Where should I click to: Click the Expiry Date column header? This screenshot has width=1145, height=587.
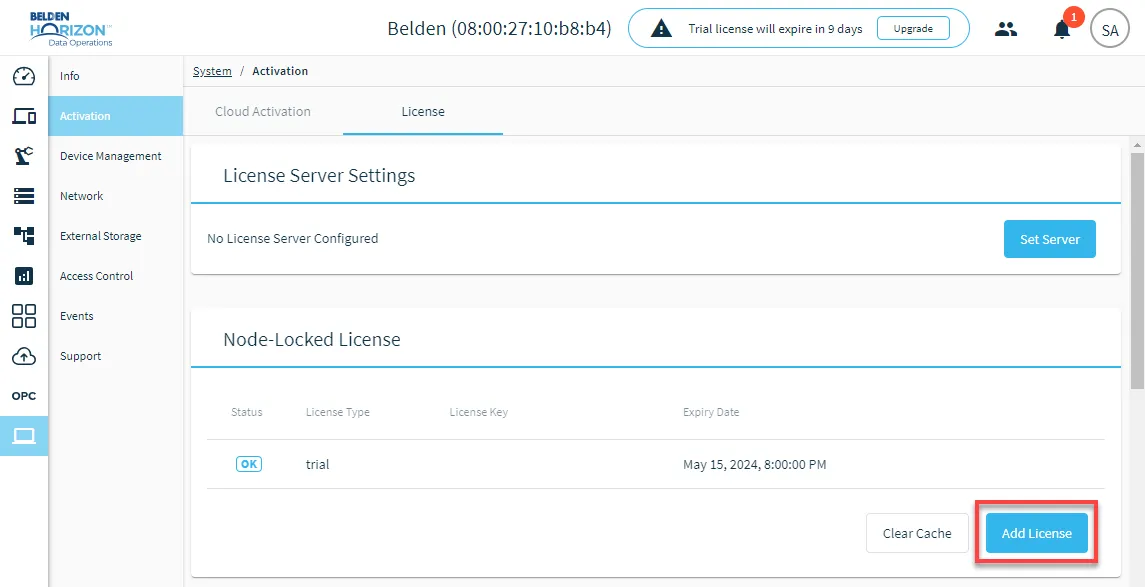pos(711,412)
